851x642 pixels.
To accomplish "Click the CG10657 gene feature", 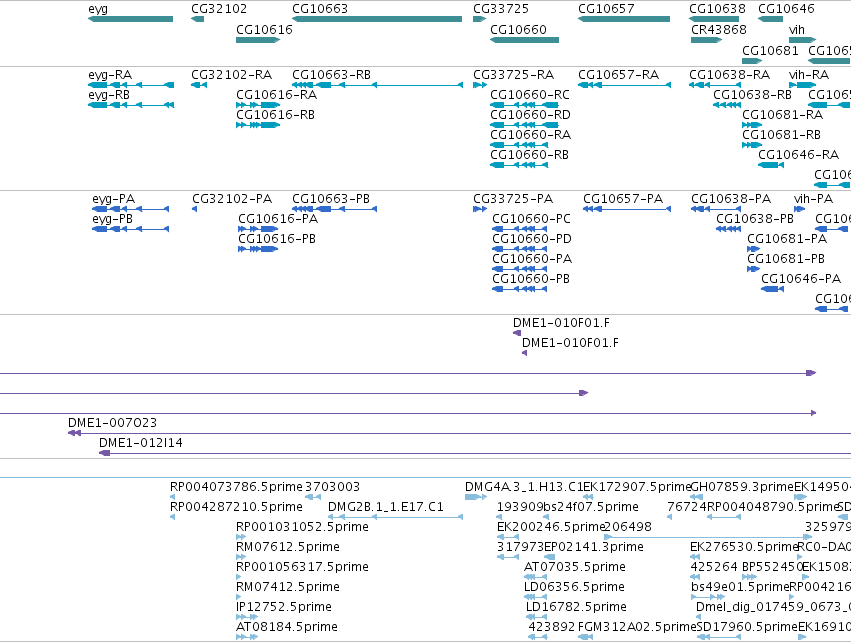I will click(x=624, y=19).
